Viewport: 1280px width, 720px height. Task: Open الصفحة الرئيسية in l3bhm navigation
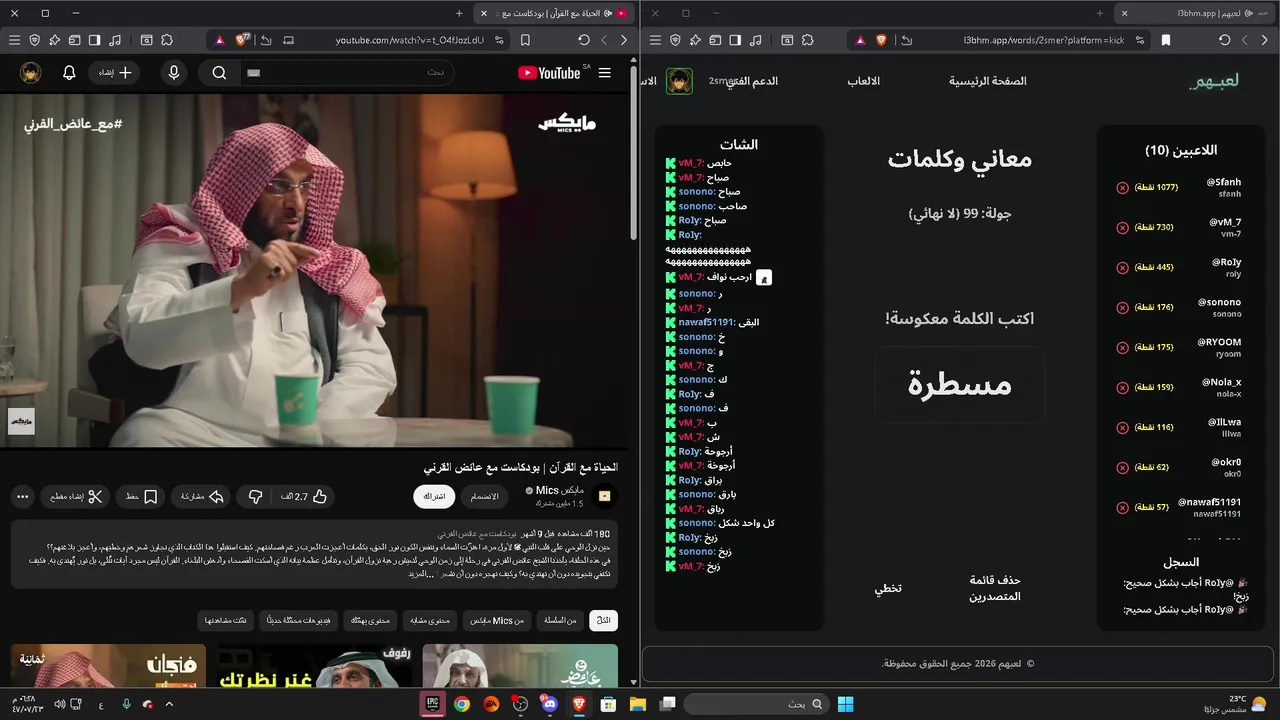pos(988,81)
